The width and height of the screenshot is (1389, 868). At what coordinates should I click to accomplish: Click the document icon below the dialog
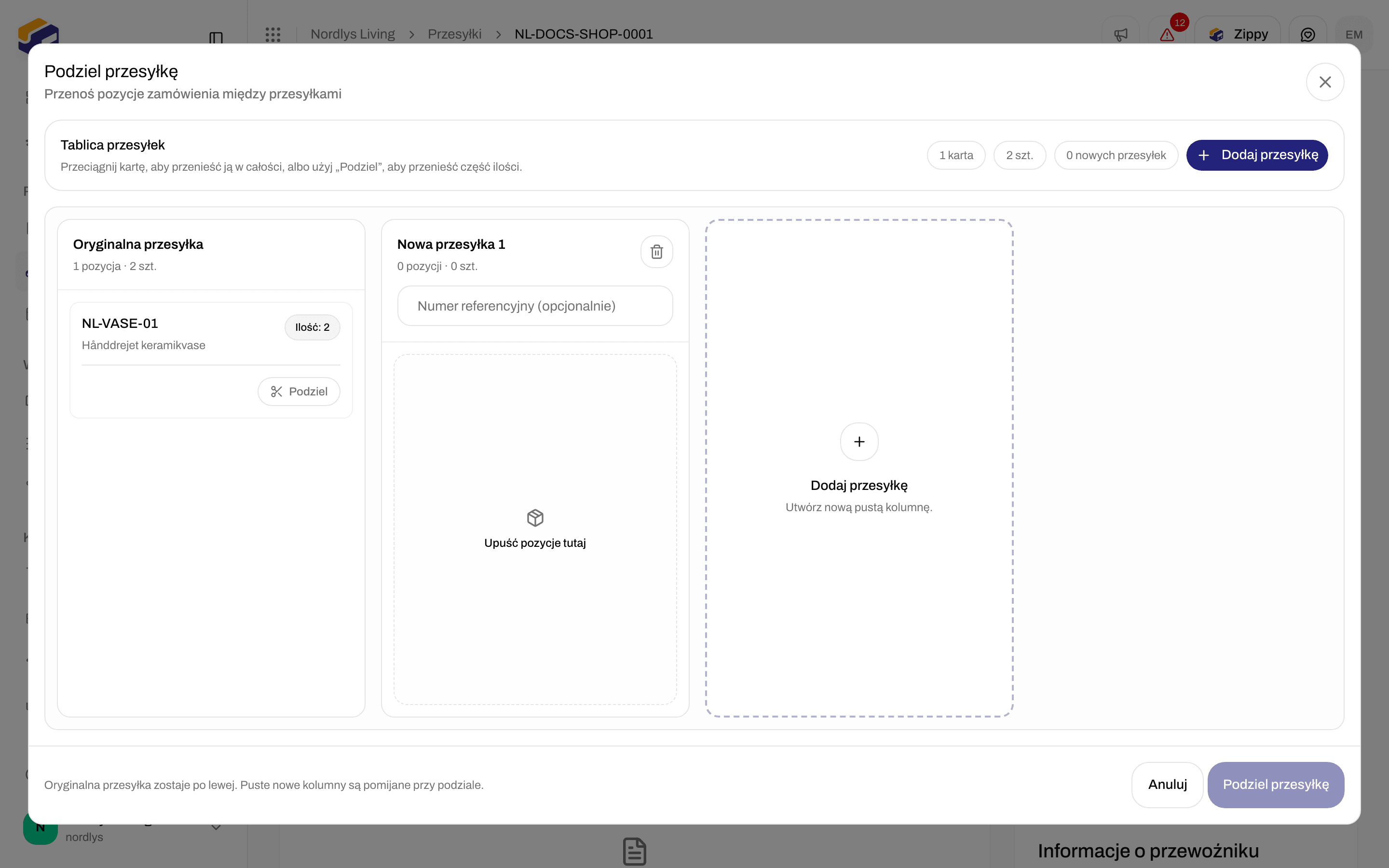634,851
